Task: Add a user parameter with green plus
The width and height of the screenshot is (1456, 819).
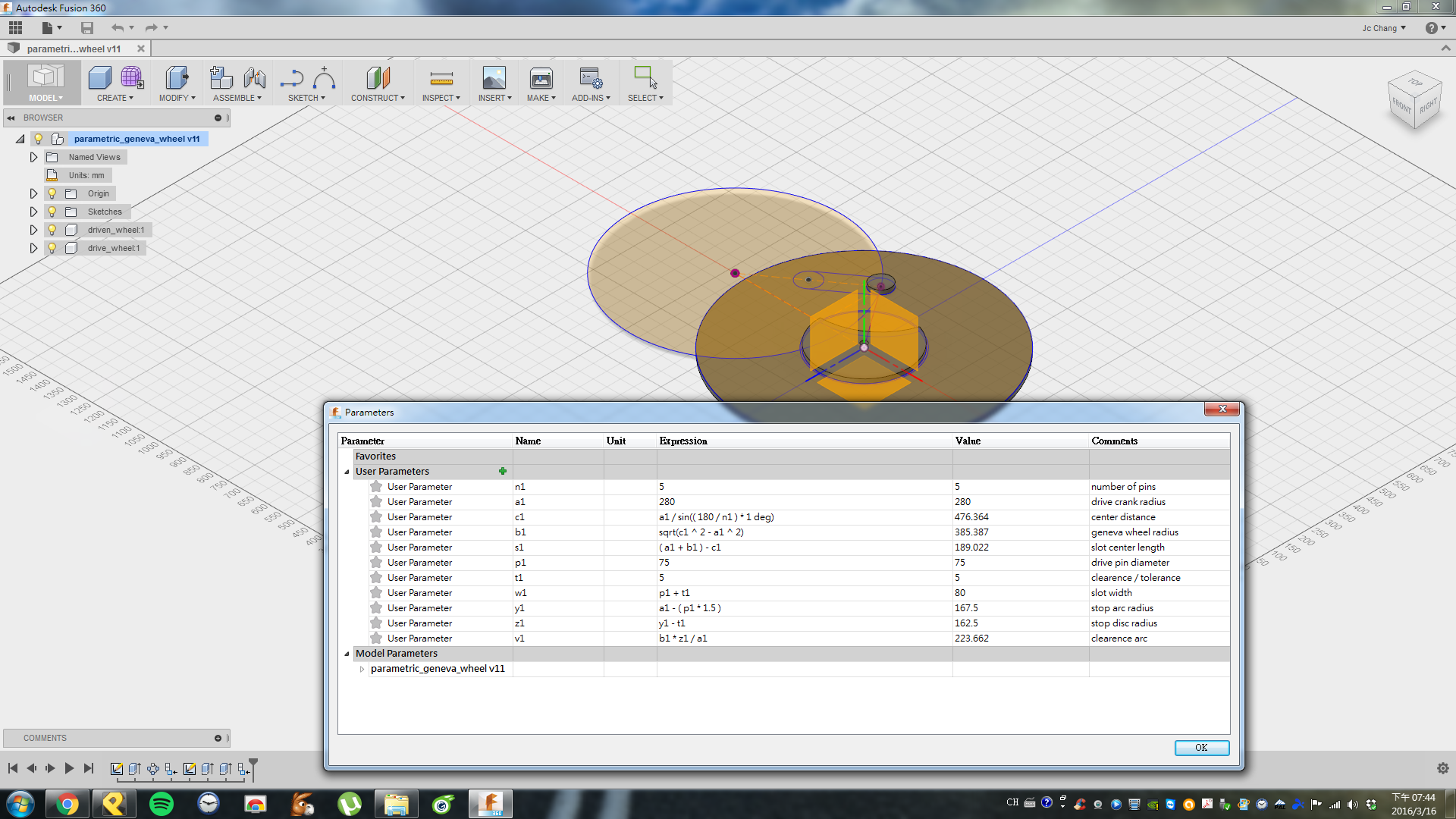Action: 503,471
